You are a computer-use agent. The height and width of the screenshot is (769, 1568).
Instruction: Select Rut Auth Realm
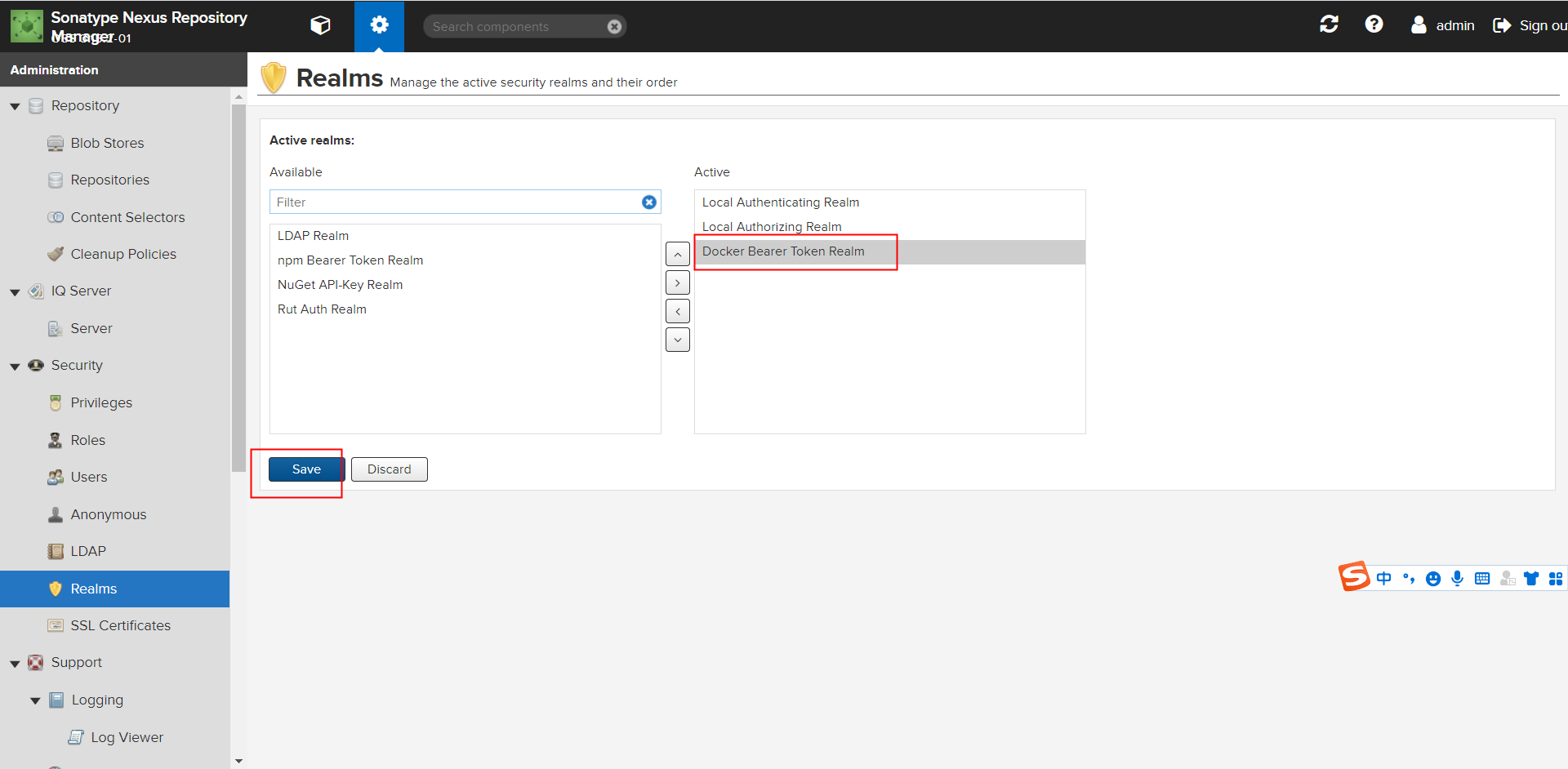pos(465,309)
